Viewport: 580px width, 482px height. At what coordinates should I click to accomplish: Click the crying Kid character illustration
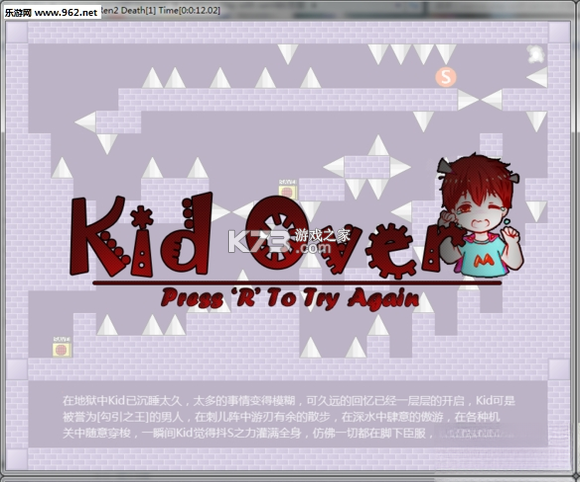point(480,215)
